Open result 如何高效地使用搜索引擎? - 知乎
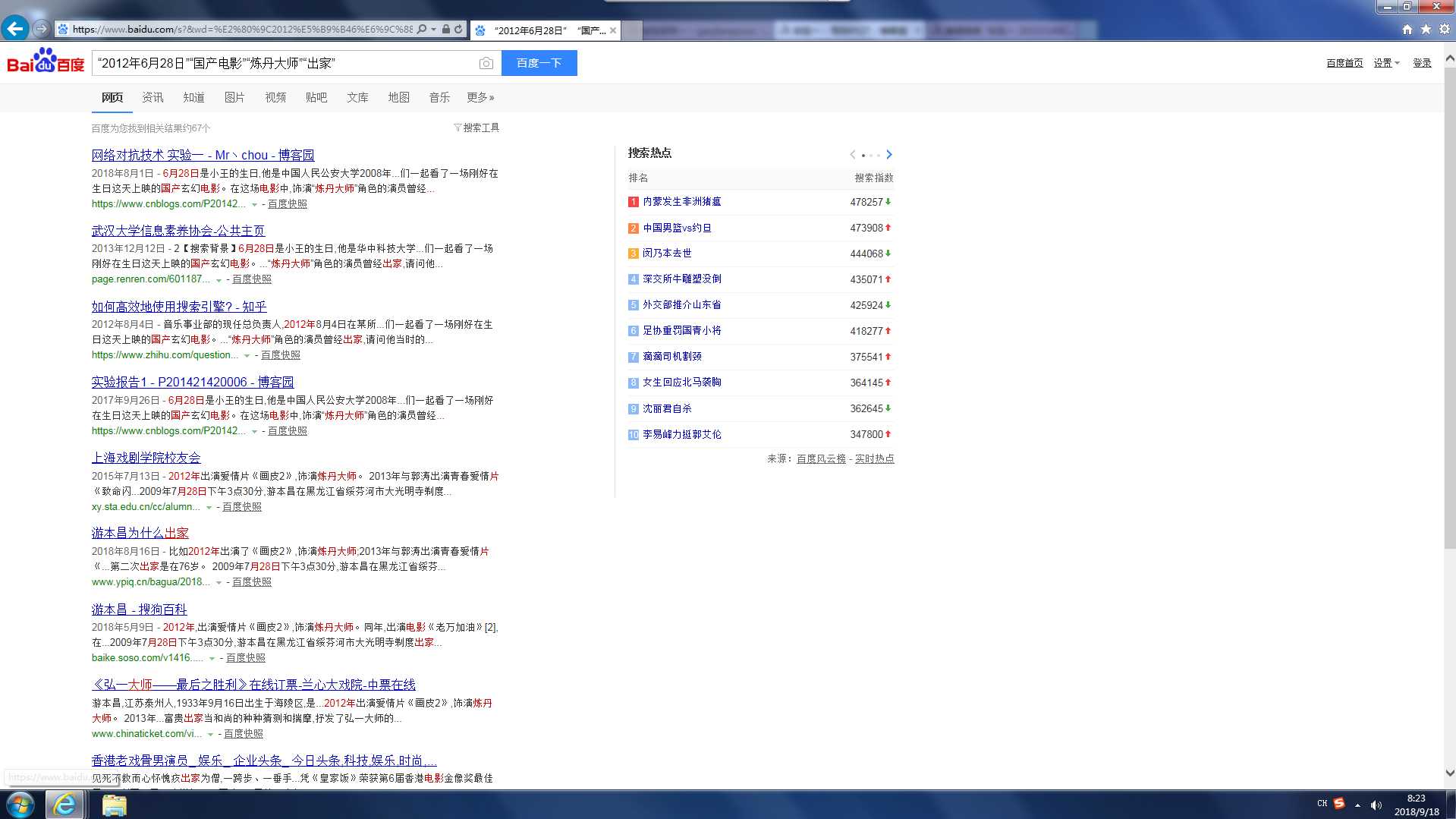 click(x=179, y=306)
